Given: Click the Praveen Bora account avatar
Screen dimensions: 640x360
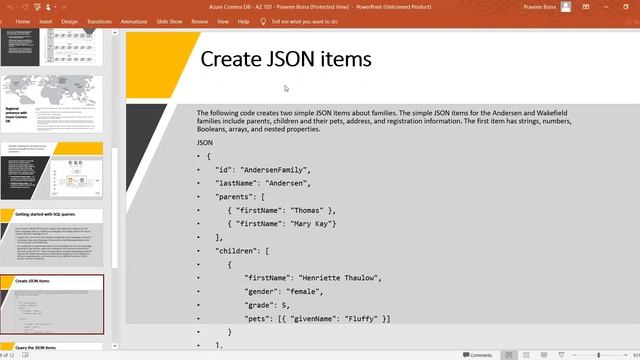Looking at the screenshot, I should (x=566, y=7).
